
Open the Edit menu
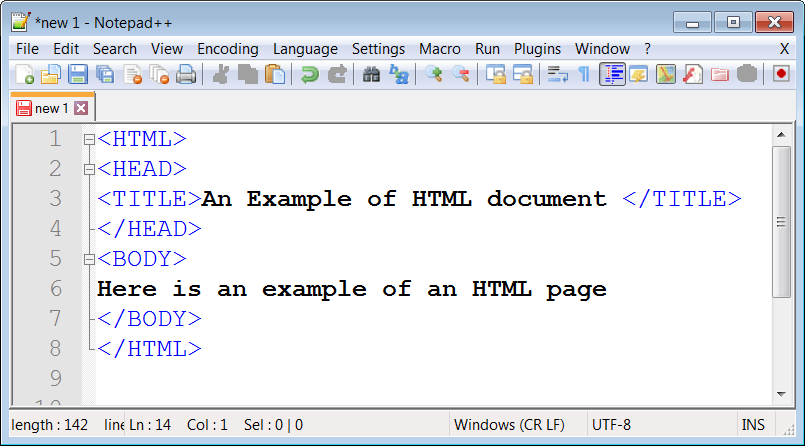tap(66, 49)
